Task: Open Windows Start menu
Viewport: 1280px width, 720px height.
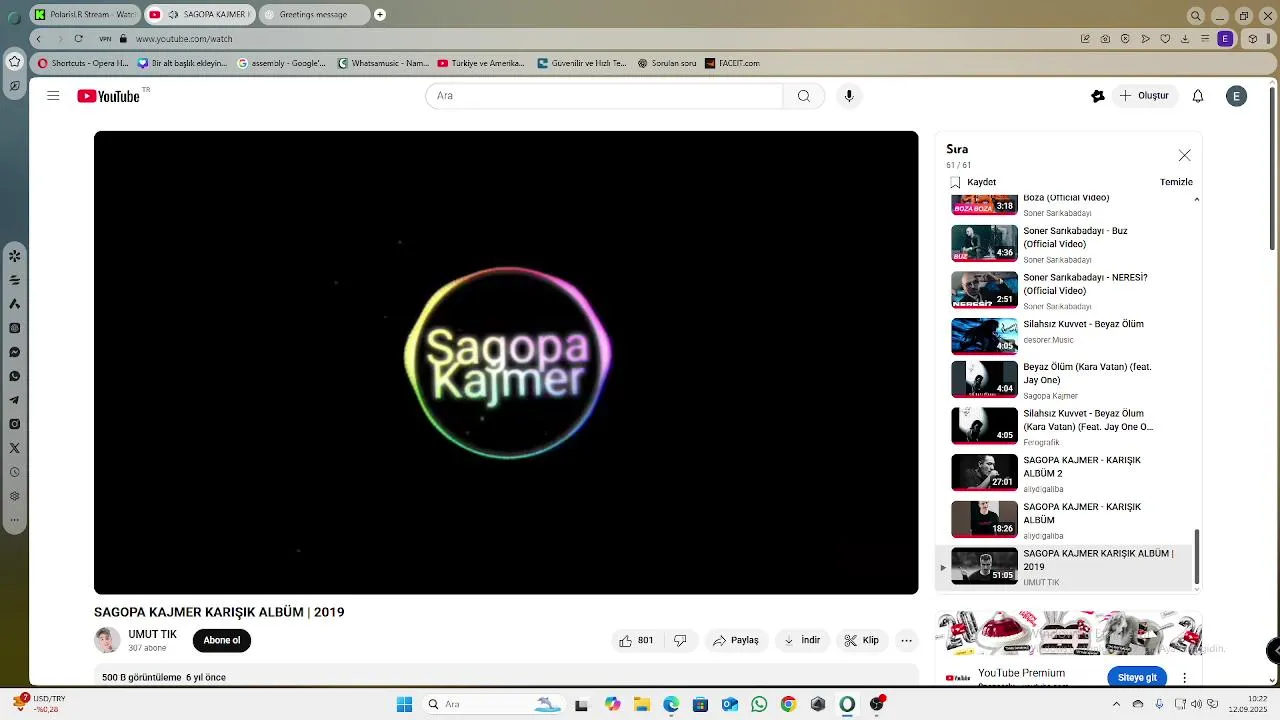Action: 404,704
